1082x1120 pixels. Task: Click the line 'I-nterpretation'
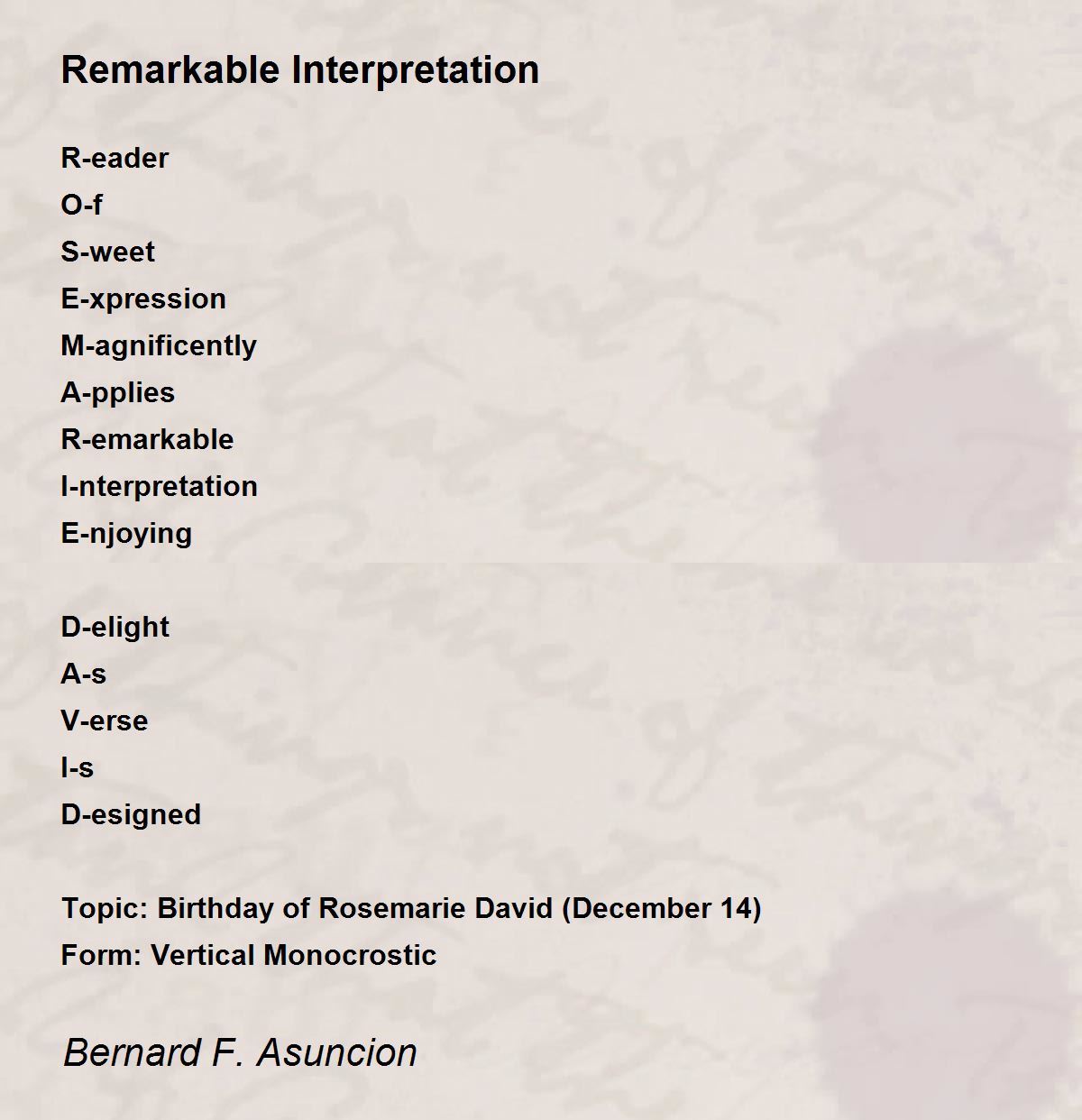159,486
